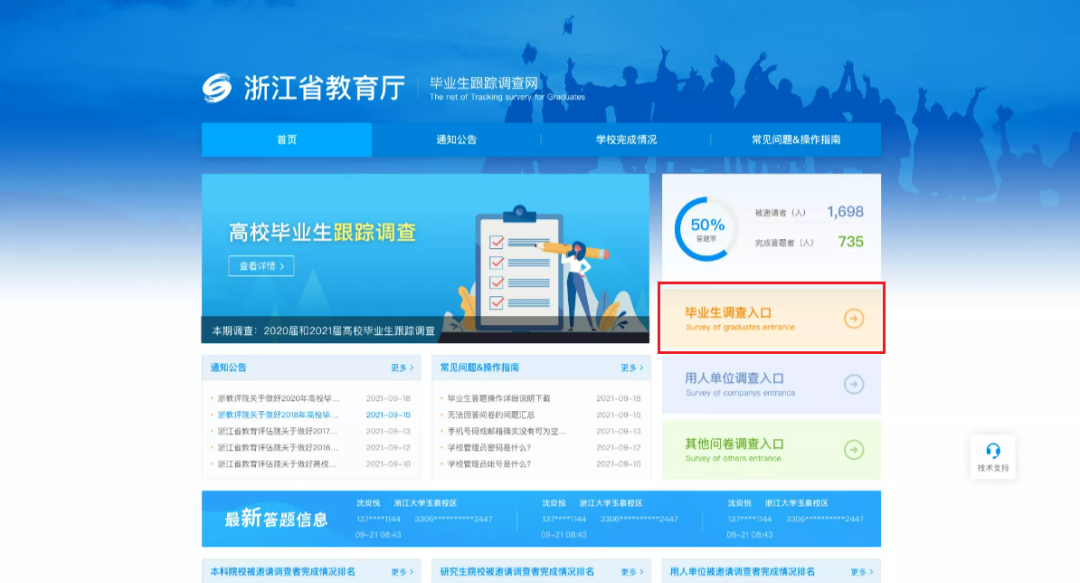Open 更多 link in 常见问题&操作指南 section
Screen dimensions: 1080x583
pyautogui.click(x=631, y=367)
